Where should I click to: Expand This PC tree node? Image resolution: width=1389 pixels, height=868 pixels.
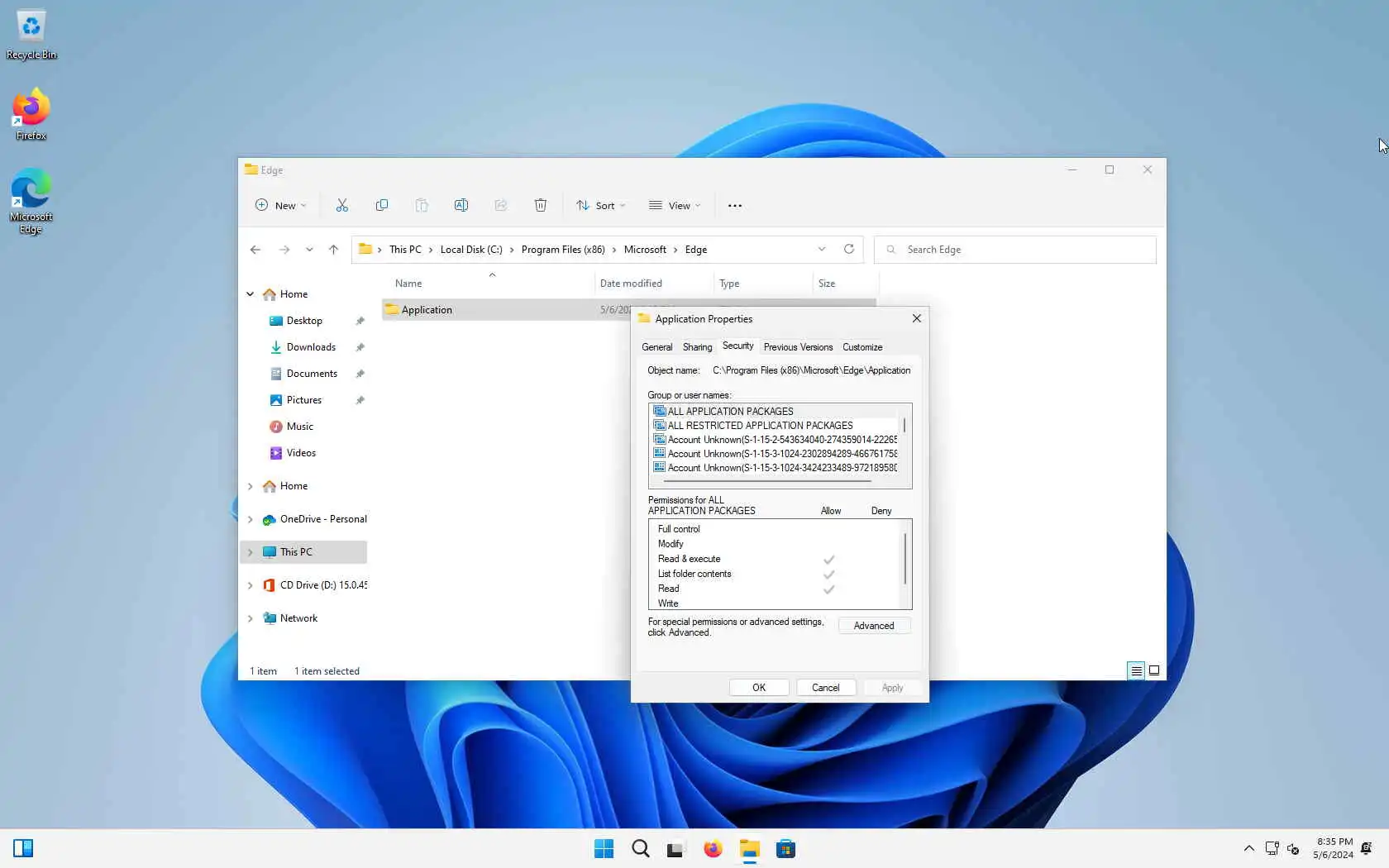(251, 552)
